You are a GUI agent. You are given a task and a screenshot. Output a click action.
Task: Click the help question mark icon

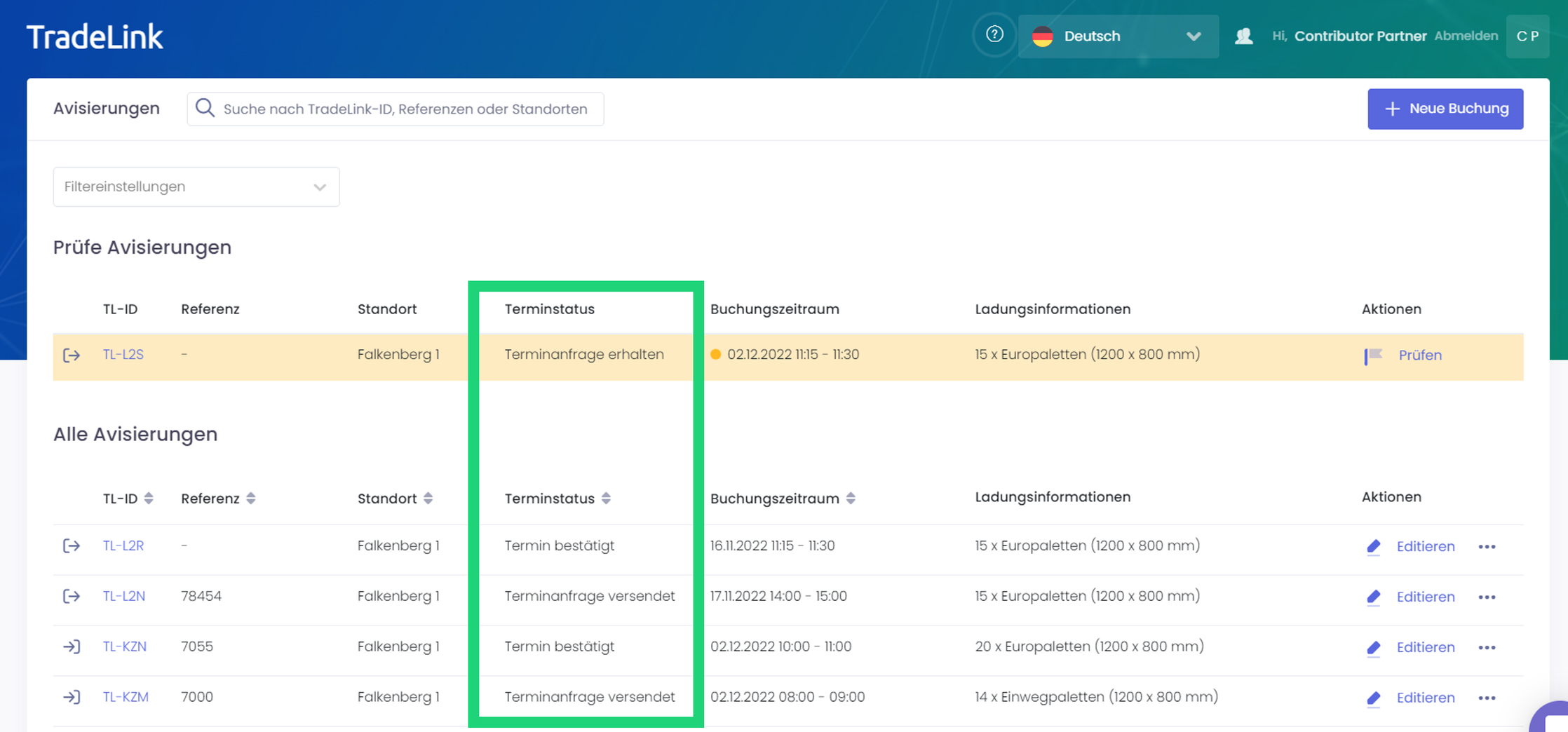point(994,34)
